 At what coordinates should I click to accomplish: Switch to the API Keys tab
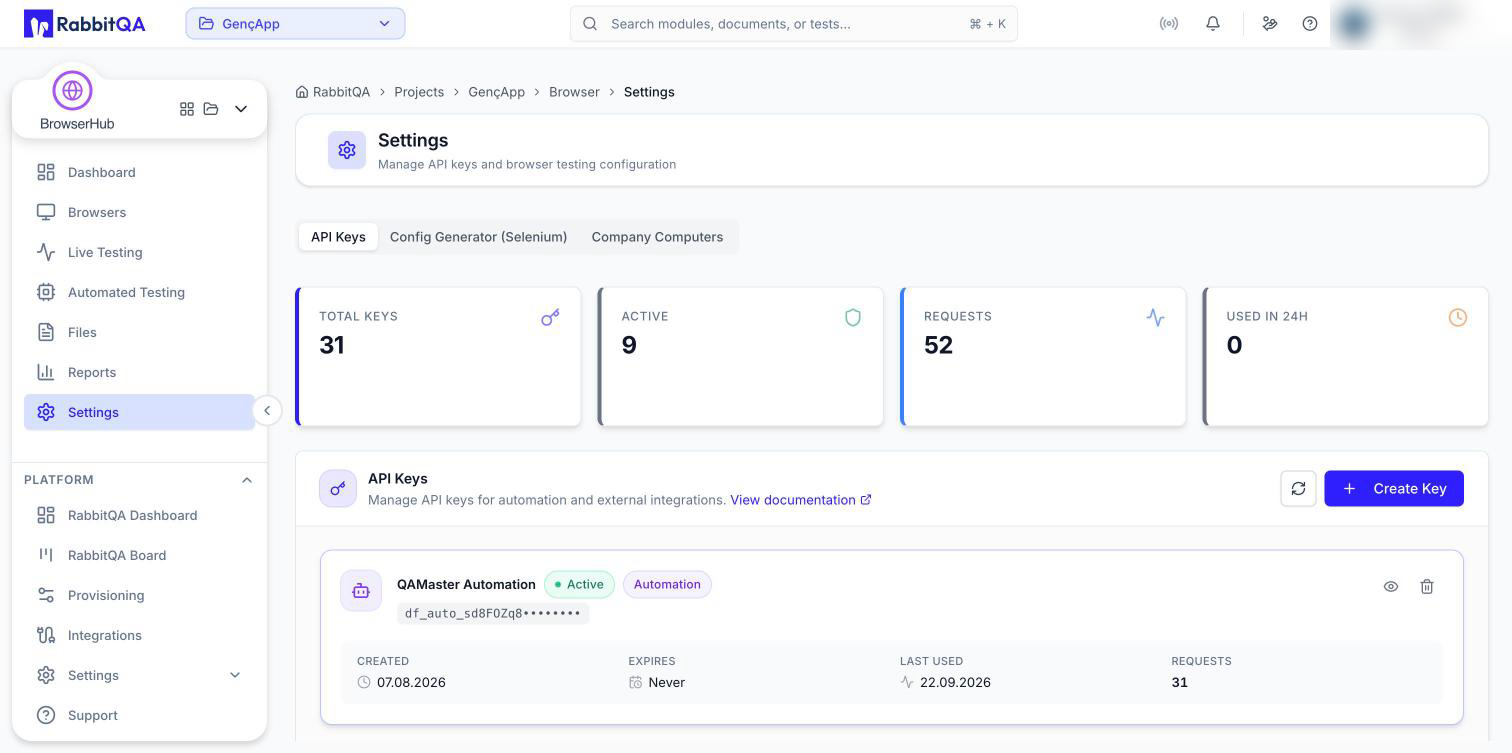coord(338,237)
